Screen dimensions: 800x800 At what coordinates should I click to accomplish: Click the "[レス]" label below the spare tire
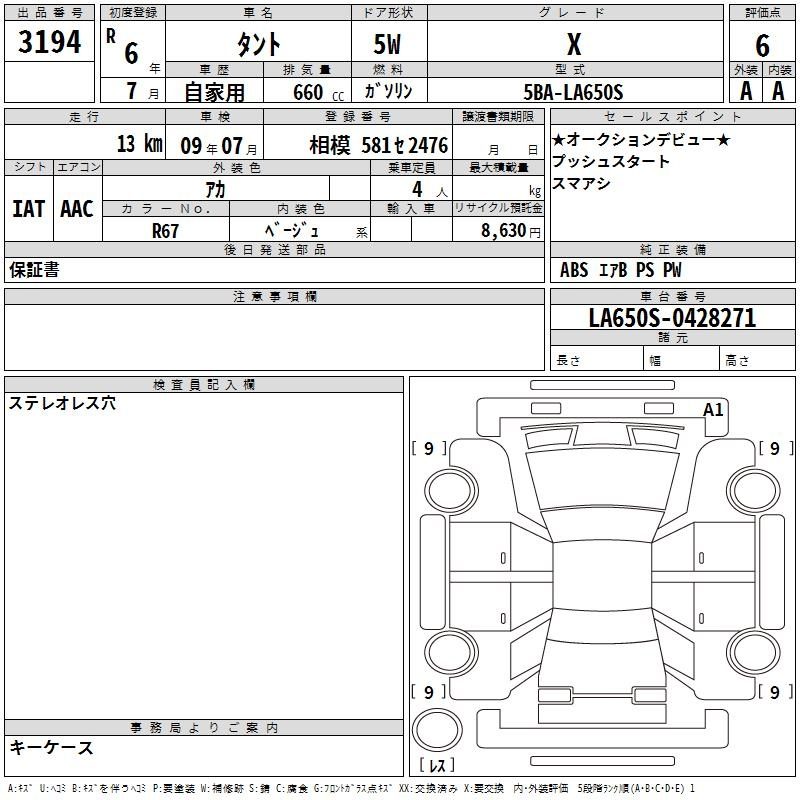(437, 765)
